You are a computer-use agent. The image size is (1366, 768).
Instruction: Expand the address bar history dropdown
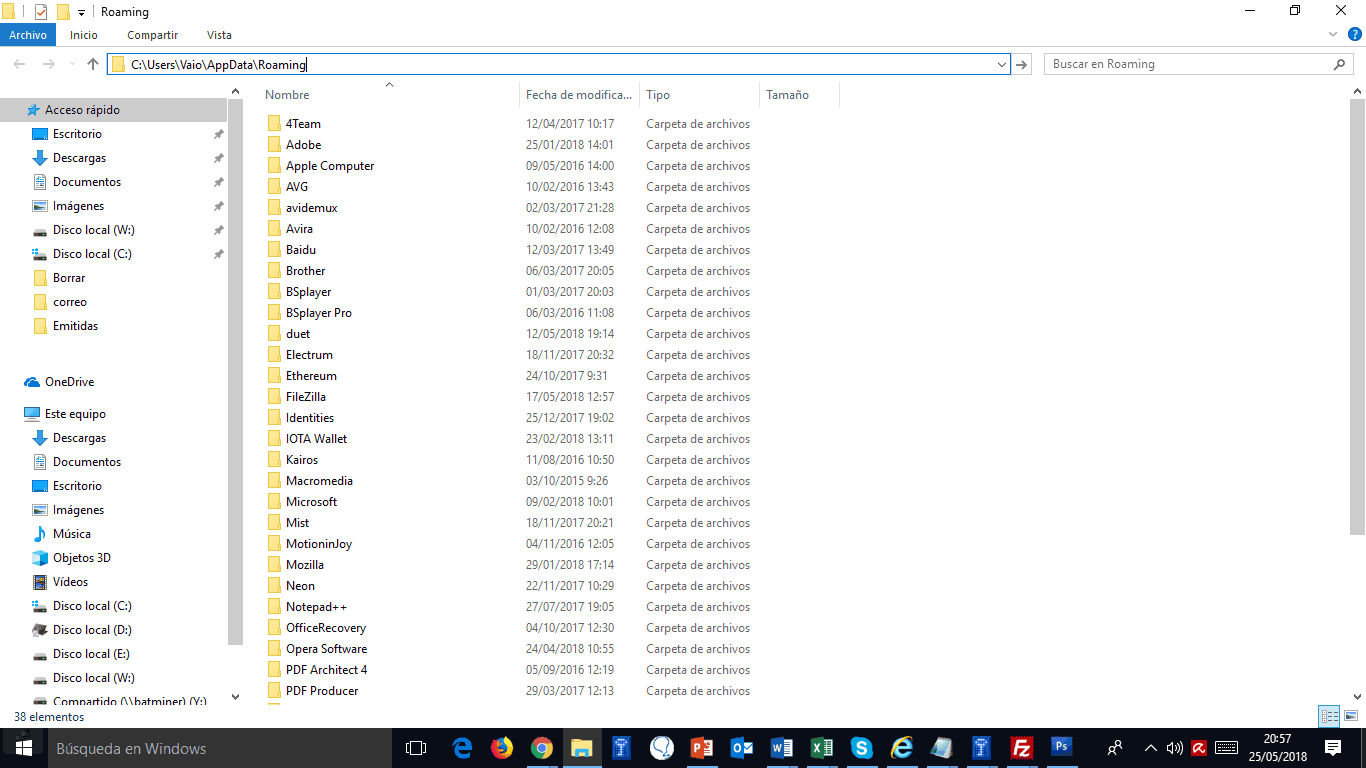(x=1002, y=64)
